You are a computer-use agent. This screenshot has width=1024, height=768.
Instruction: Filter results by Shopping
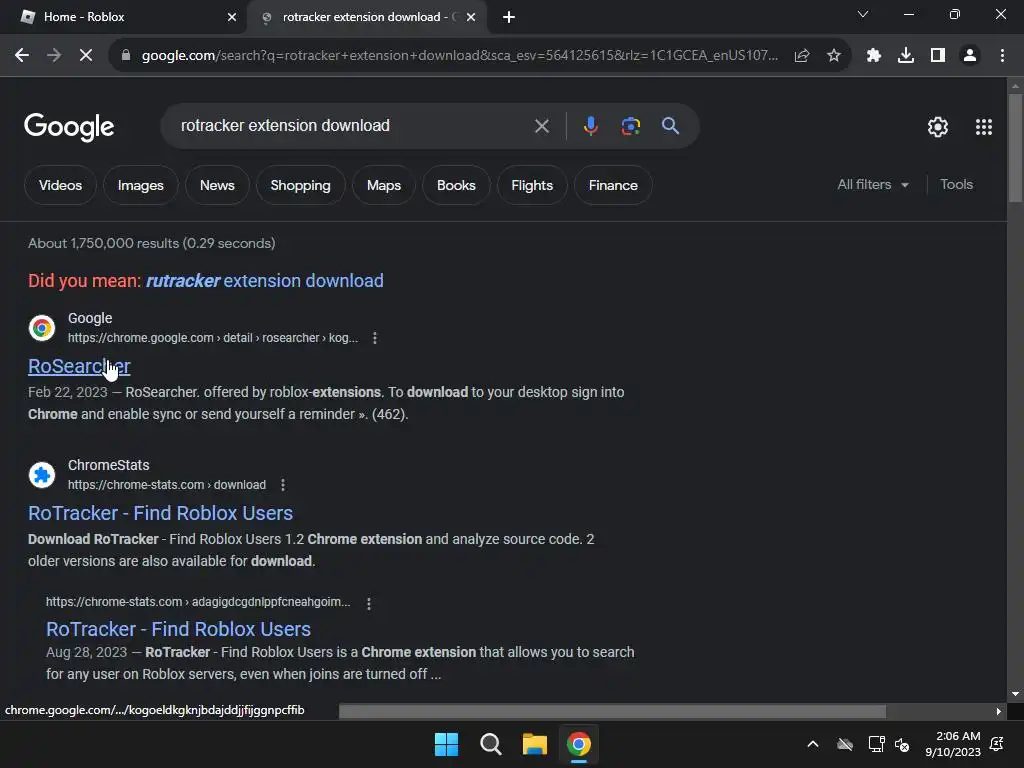point(300,185)
